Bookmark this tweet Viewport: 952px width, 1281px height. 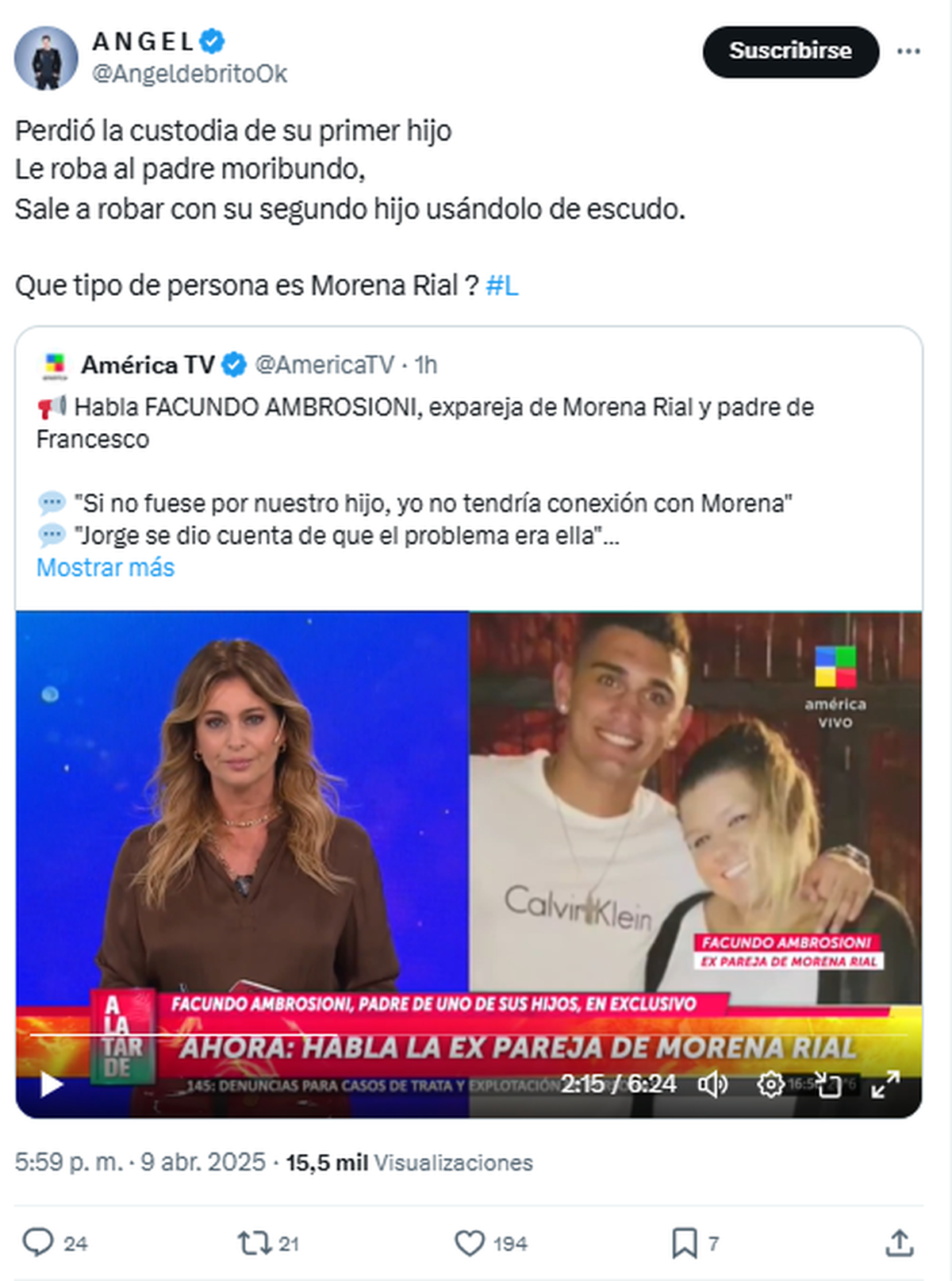point(684,1243)
